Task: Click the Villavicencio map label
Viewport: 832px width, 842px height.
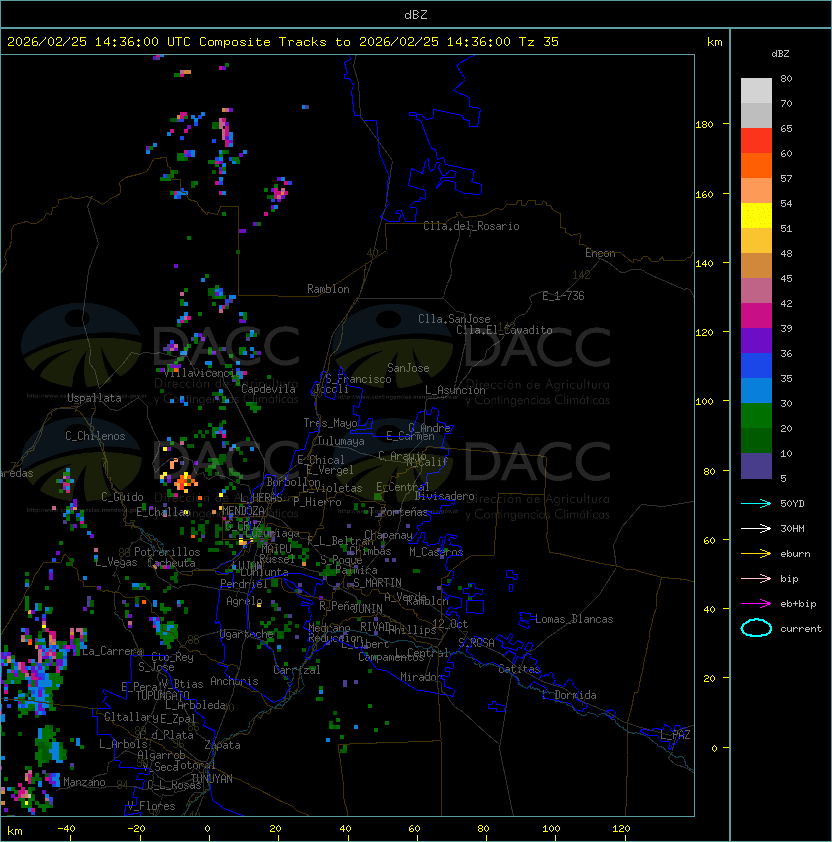Action: tap(199, 373)
